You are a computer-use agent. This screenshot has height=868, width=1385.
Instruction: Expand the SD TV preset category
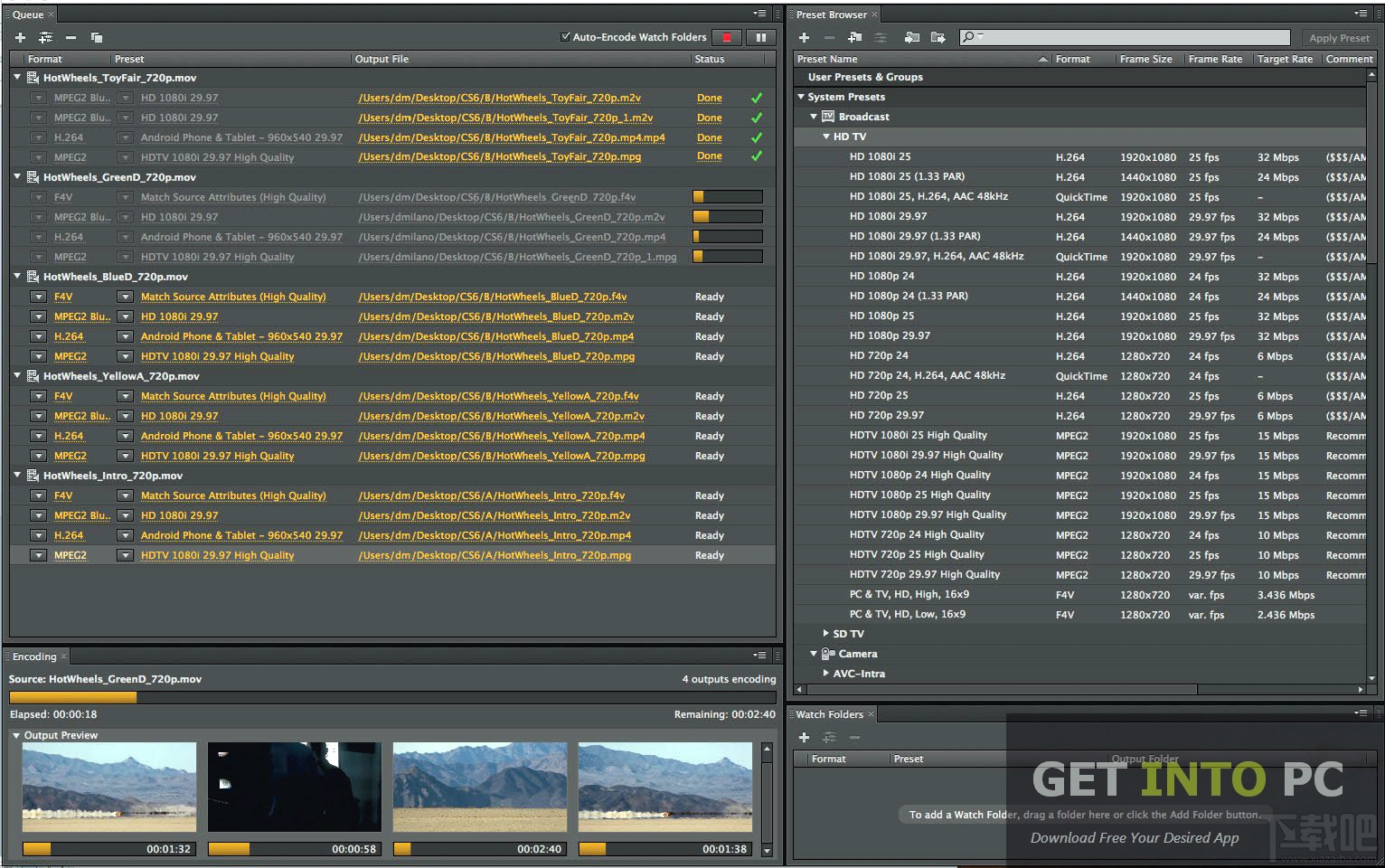tap(825, 633)
